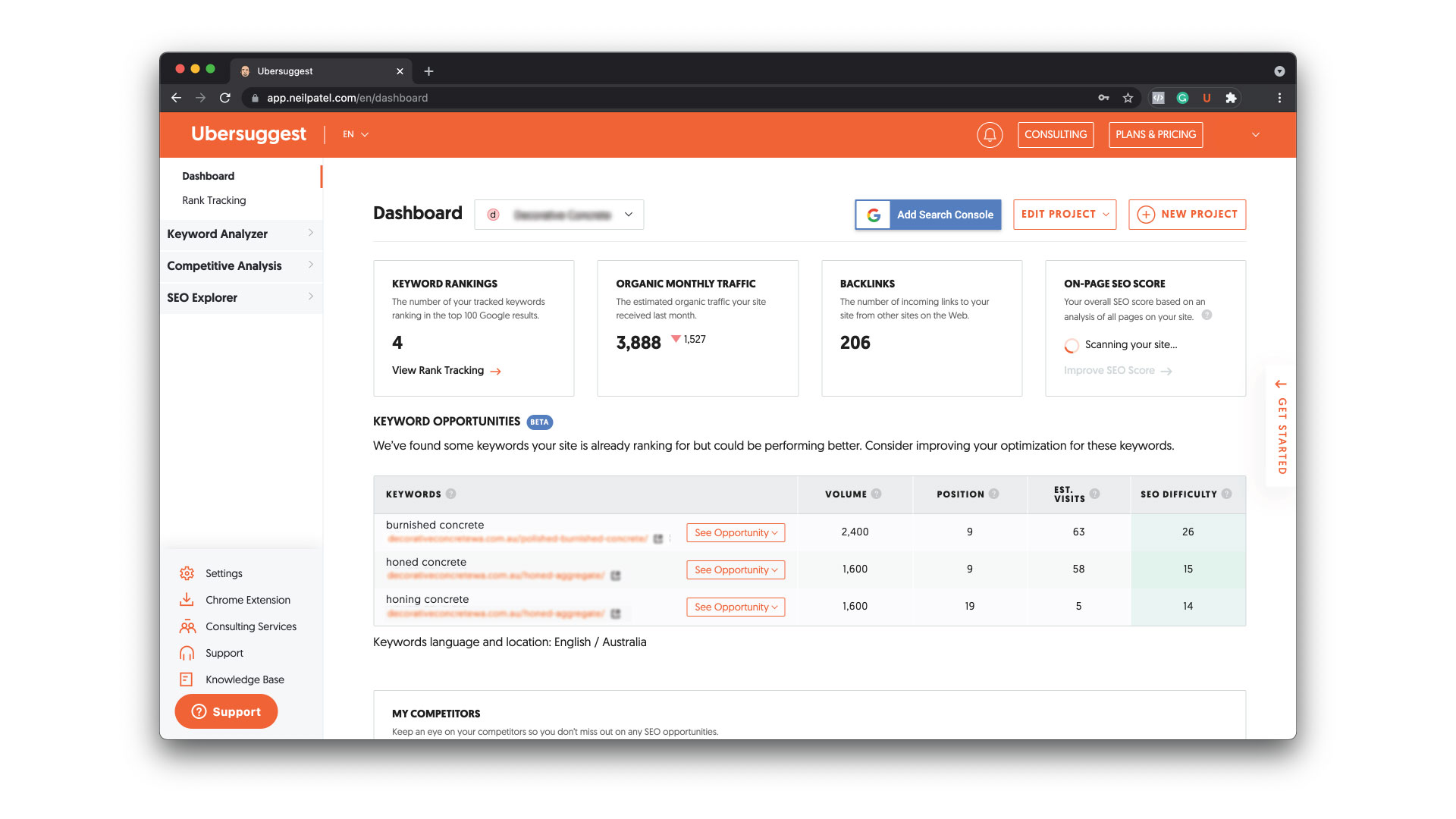Expand See Opportunity for honed concrete

[736, 570]
